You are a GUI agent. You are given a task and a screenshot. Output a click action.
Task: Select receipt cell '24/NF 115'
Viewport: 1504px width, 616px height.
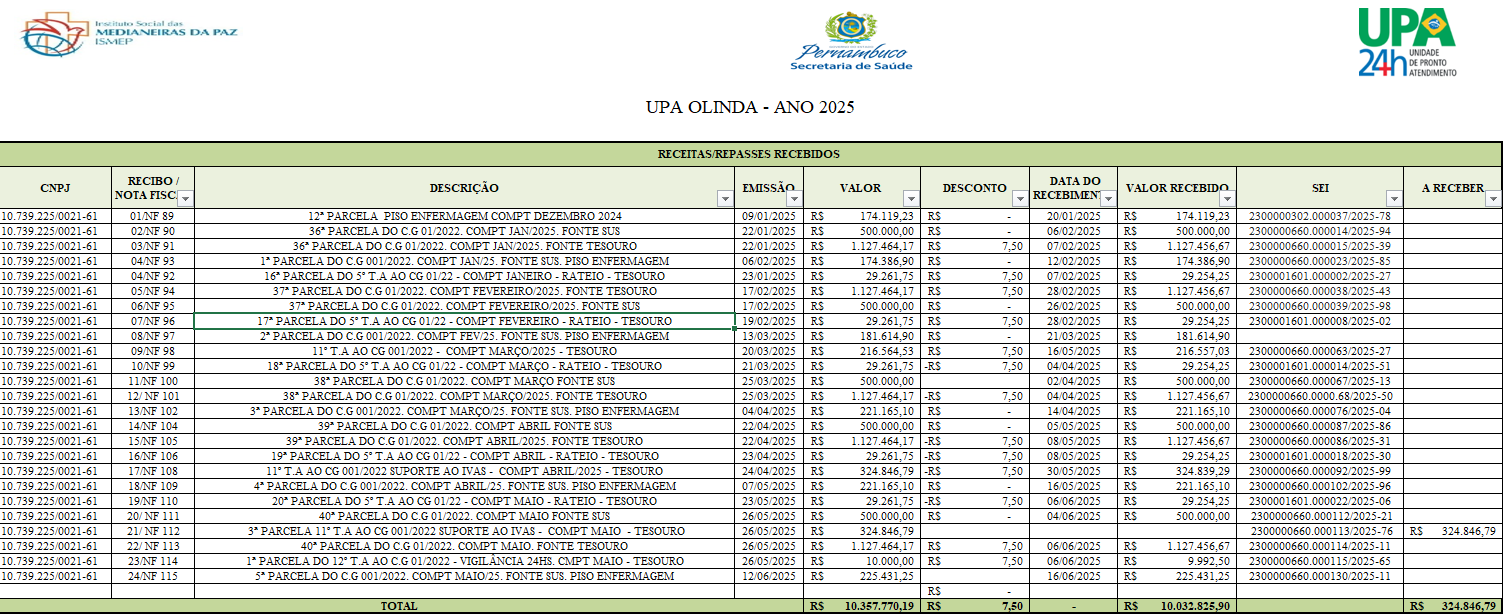click(152, 576)
